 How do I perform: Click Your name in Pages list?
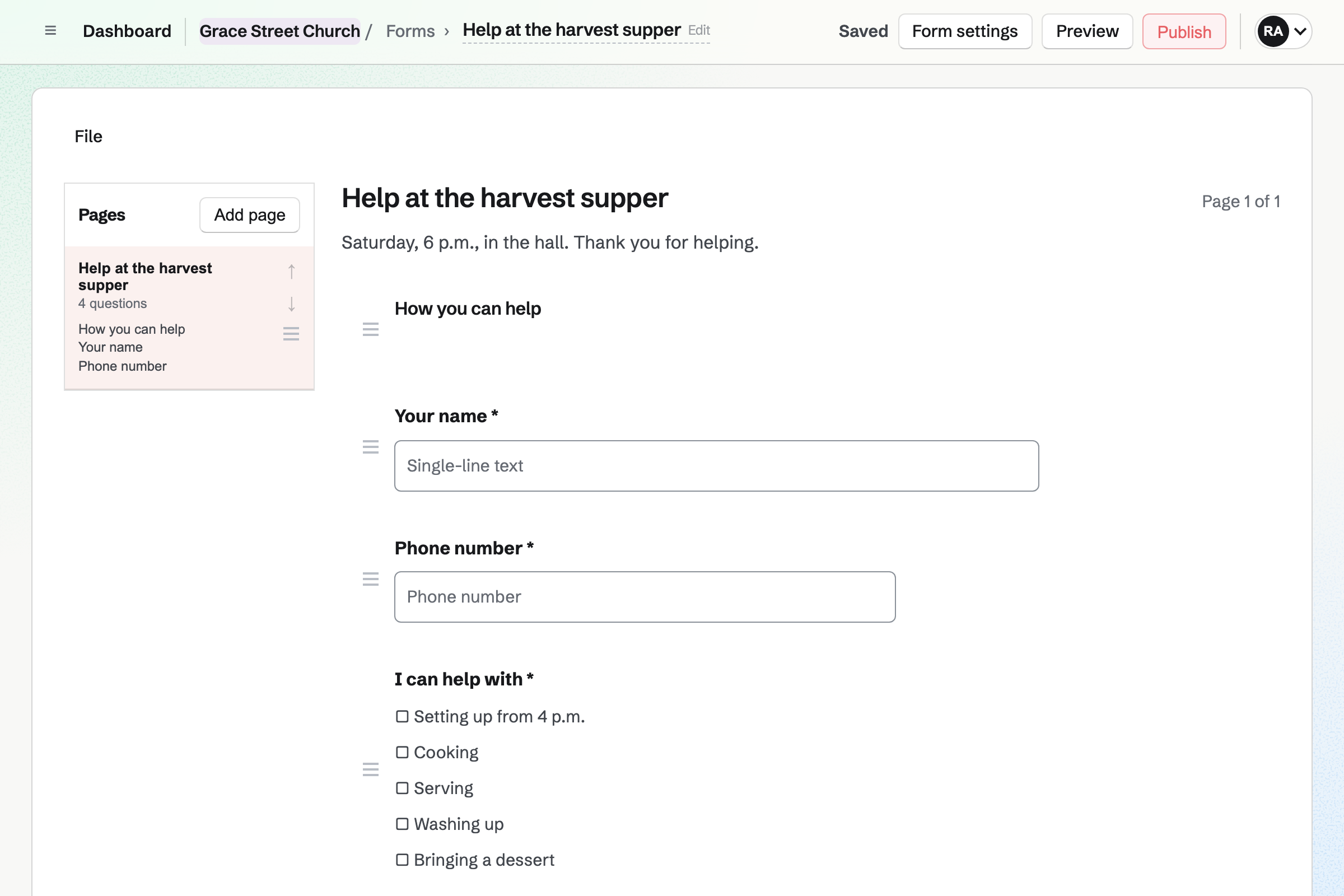coord(110,347)
